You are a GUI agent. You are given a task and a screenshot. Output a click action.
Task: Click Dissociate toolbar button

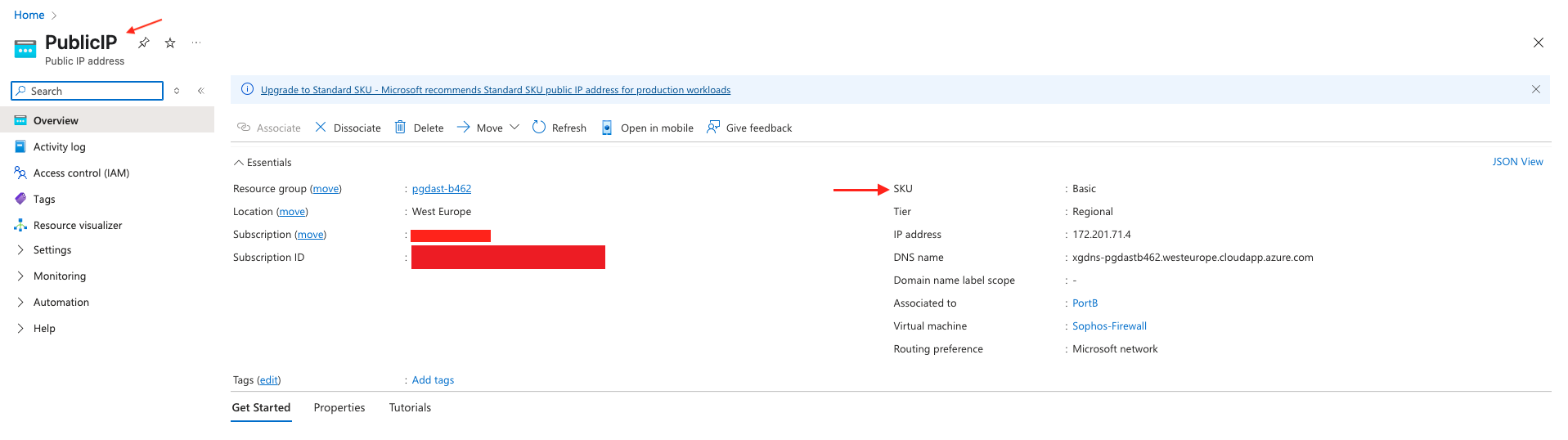(x=348, y=127)
